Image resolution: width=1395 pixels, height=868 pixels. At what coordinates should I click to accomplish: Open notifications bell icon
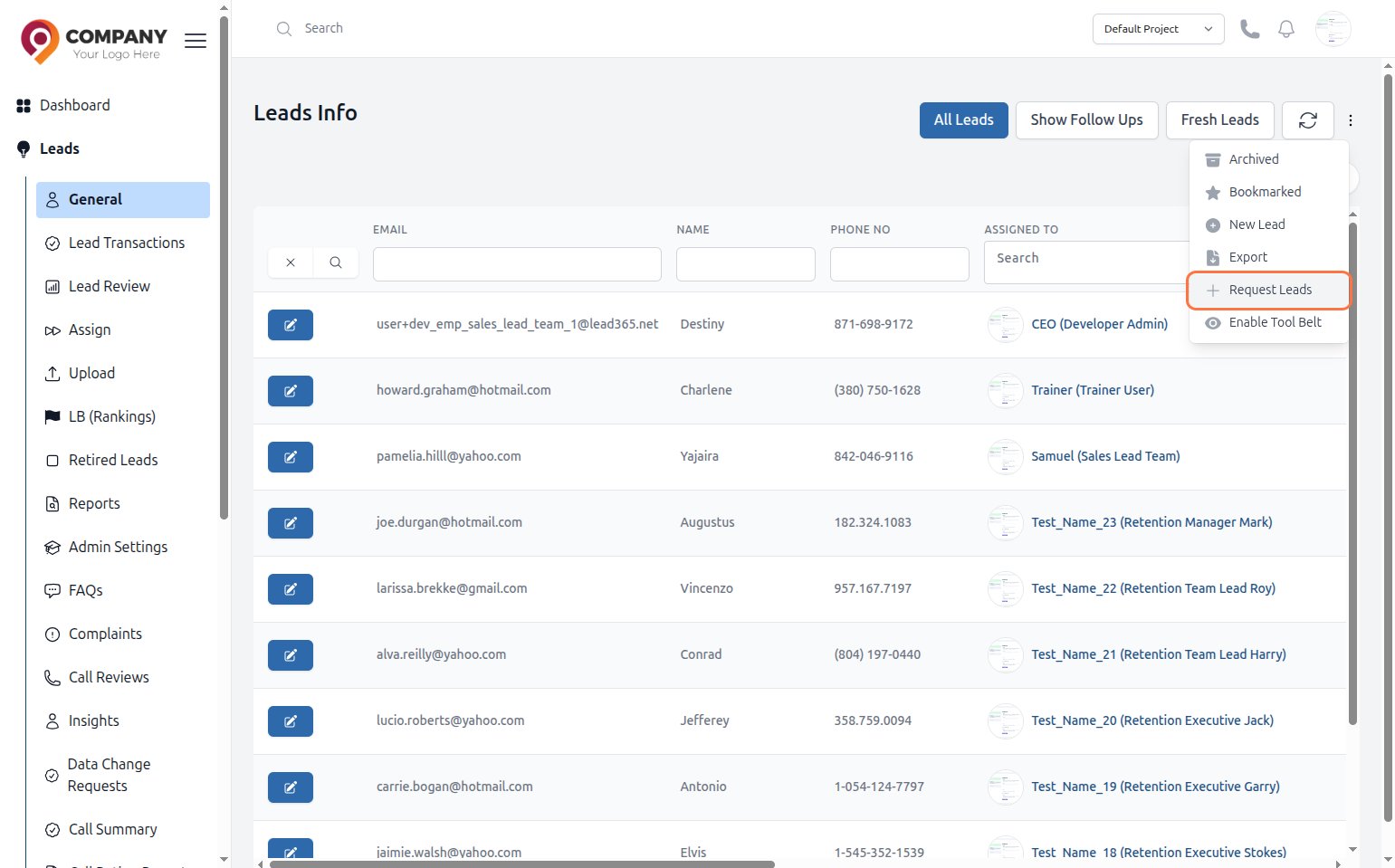click(x=1286, y=29)
